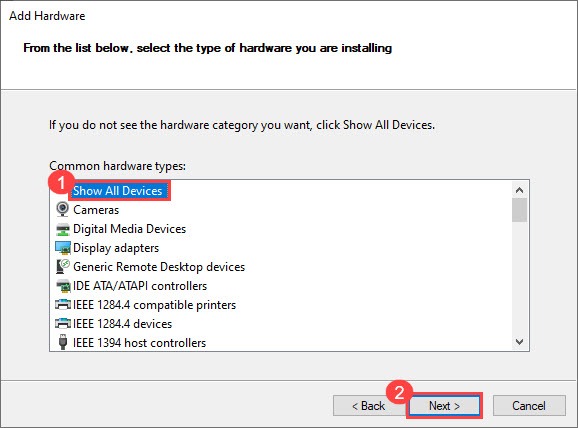Click the list scroll down arrow
Screen dimensions: 578x428
pyautogui.click(x=519, y=342)
